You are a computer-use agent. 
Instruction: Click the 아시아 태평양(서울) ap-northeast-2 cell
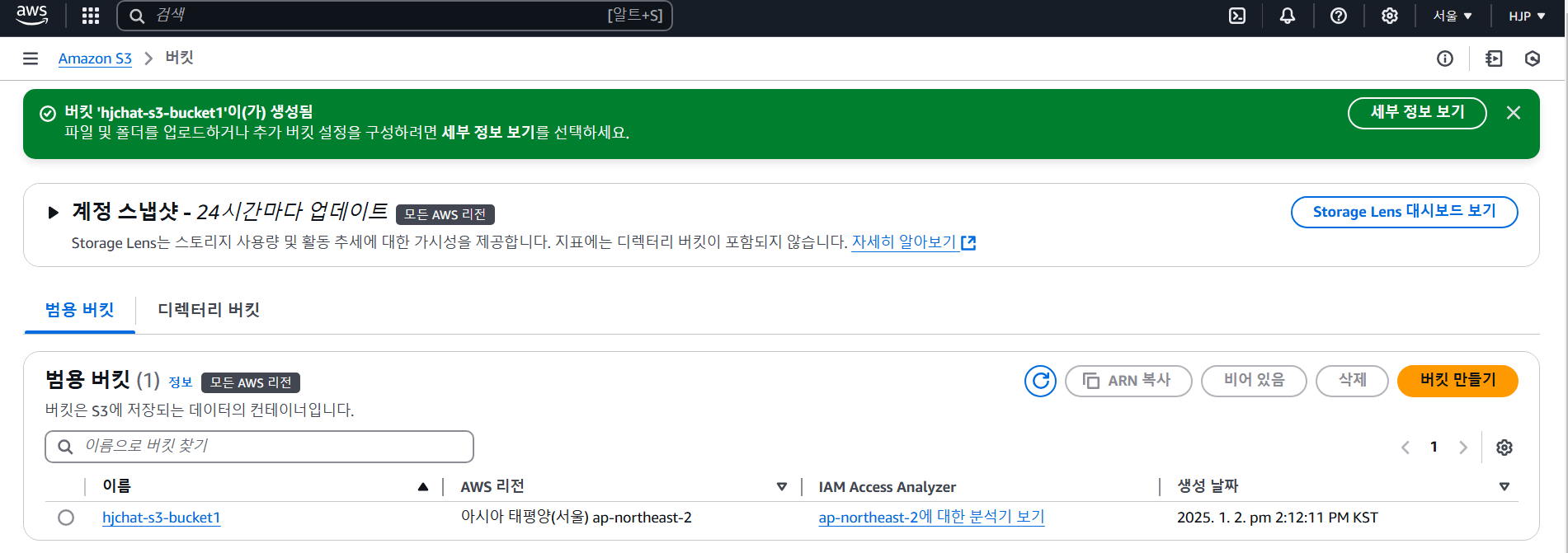(576, 518)
